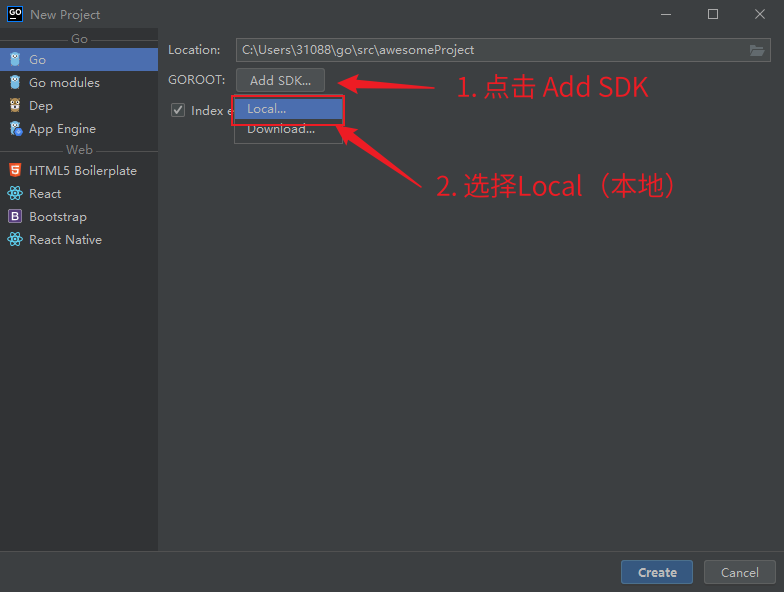Click the HTML5 Boilerplate shield icon

pyautogui.click(x=15, y=171)
